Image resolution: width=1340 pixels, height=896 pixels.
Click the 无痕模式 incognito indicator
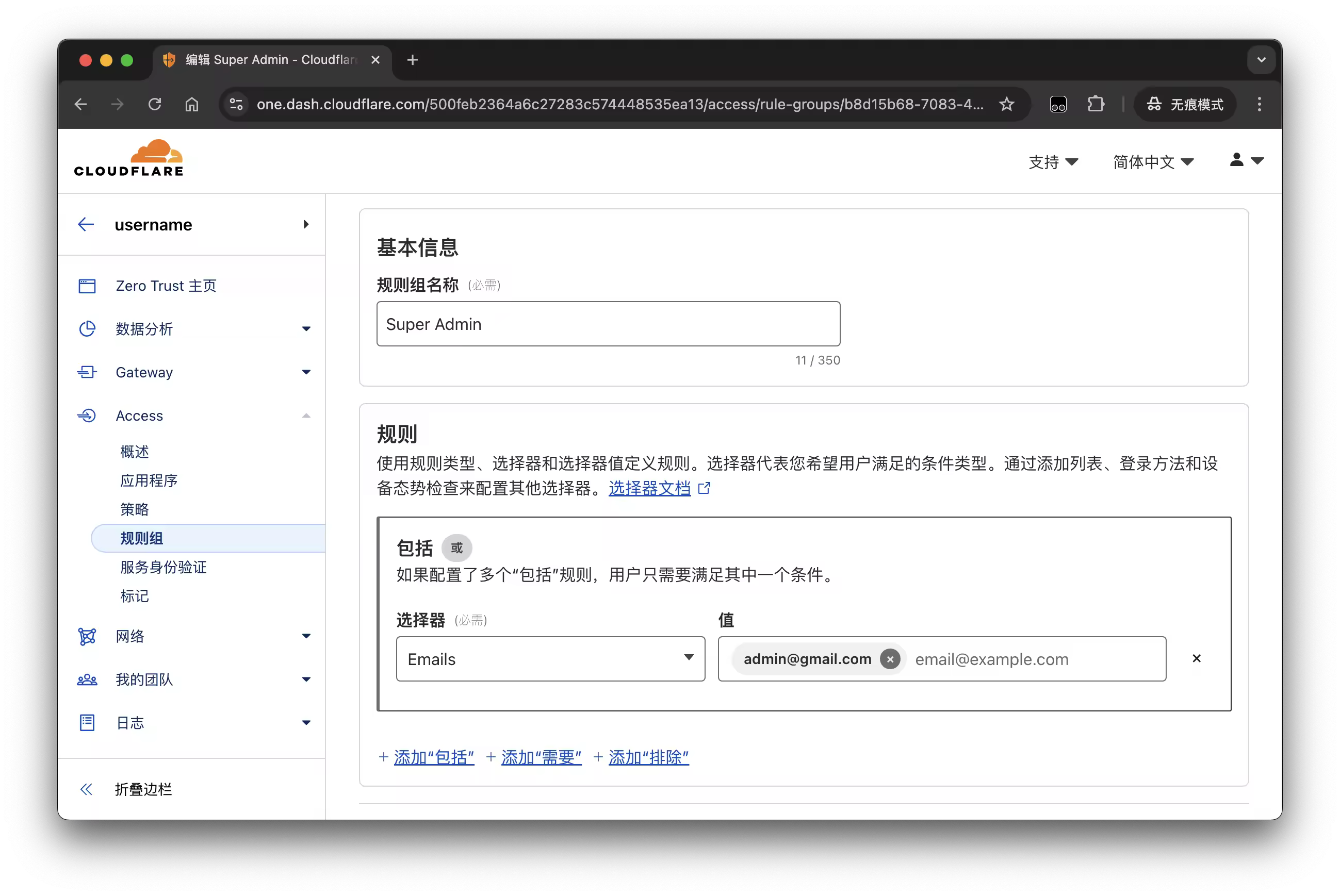click(x=1185, y=104)
